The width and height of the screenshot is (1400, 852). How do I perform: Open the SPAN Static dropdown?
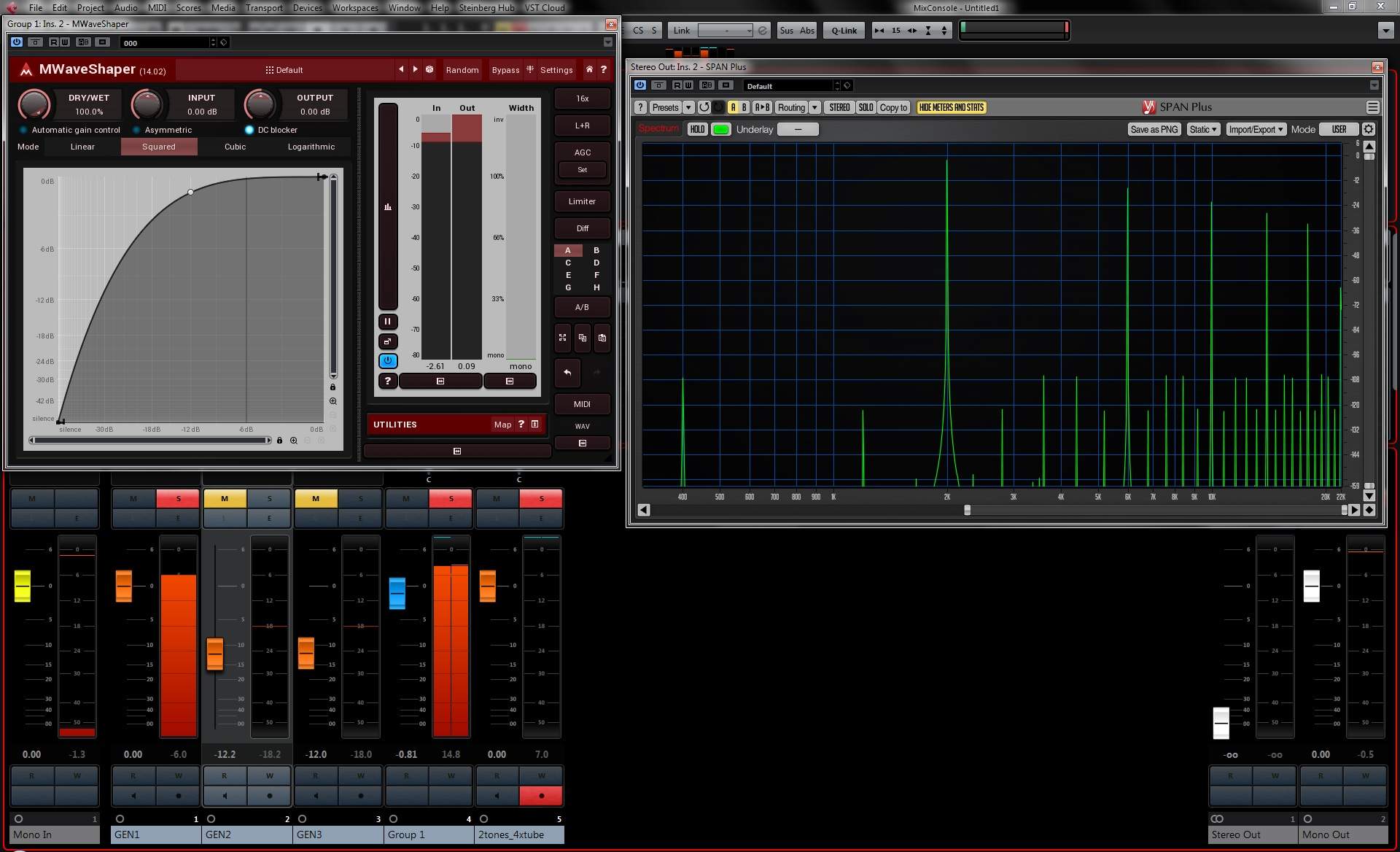click(1203, 129)
